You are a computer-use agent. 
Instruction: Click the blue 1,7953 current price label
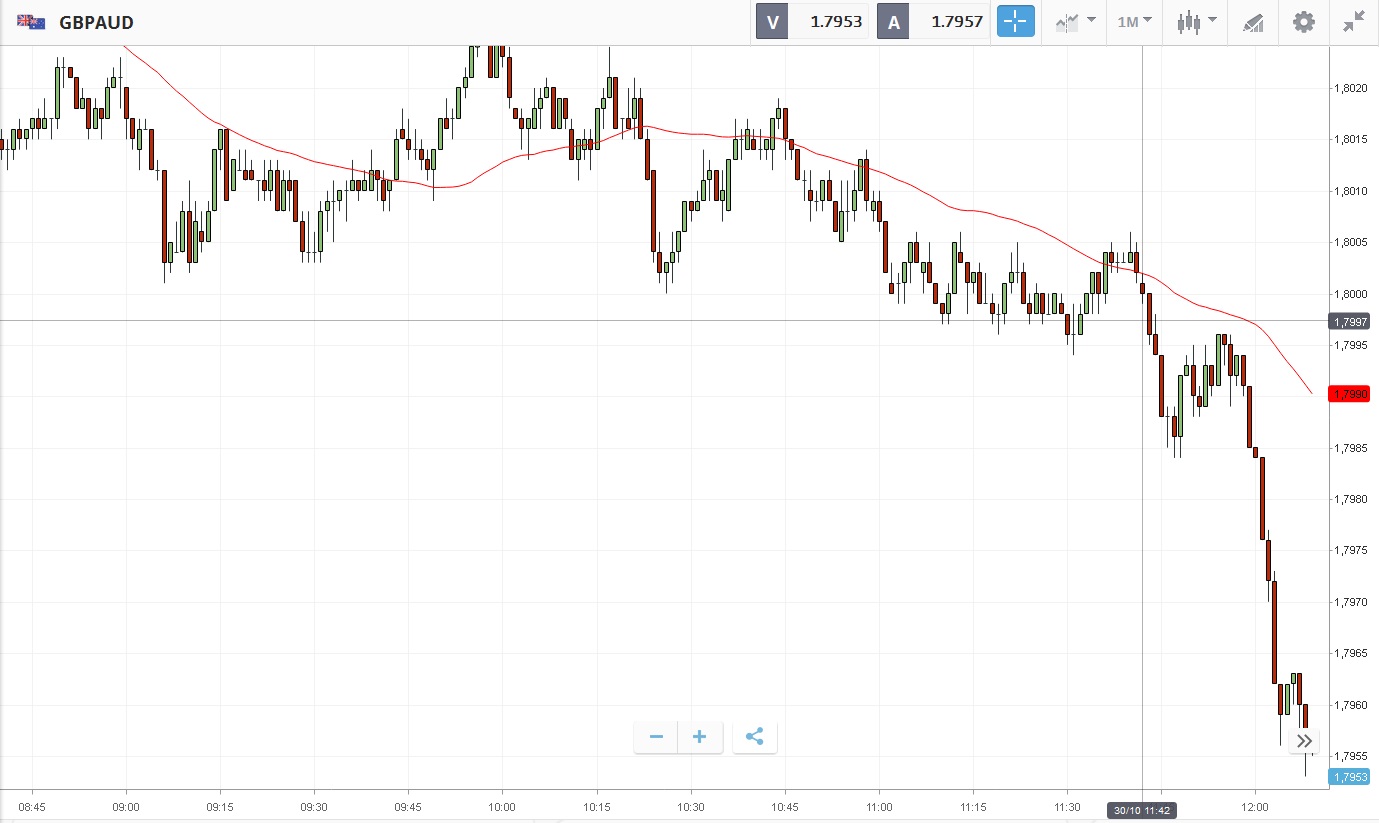point(1348,777)
